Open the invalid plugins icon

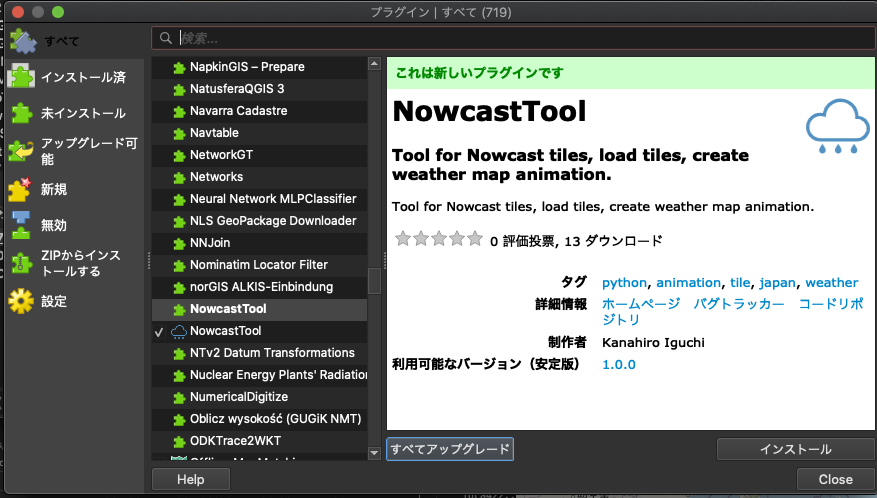[x=21, y=225]
